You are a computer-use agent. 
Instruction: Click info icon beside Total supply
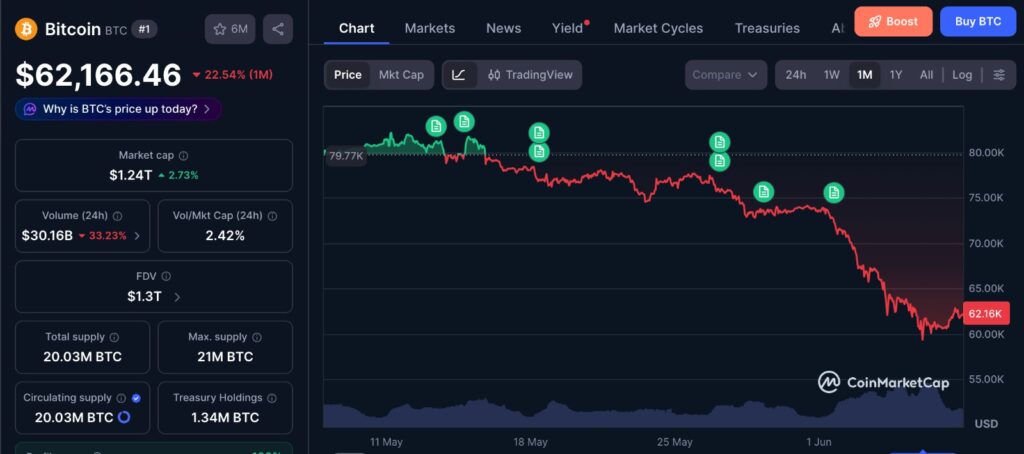click(x=114, y=337)
